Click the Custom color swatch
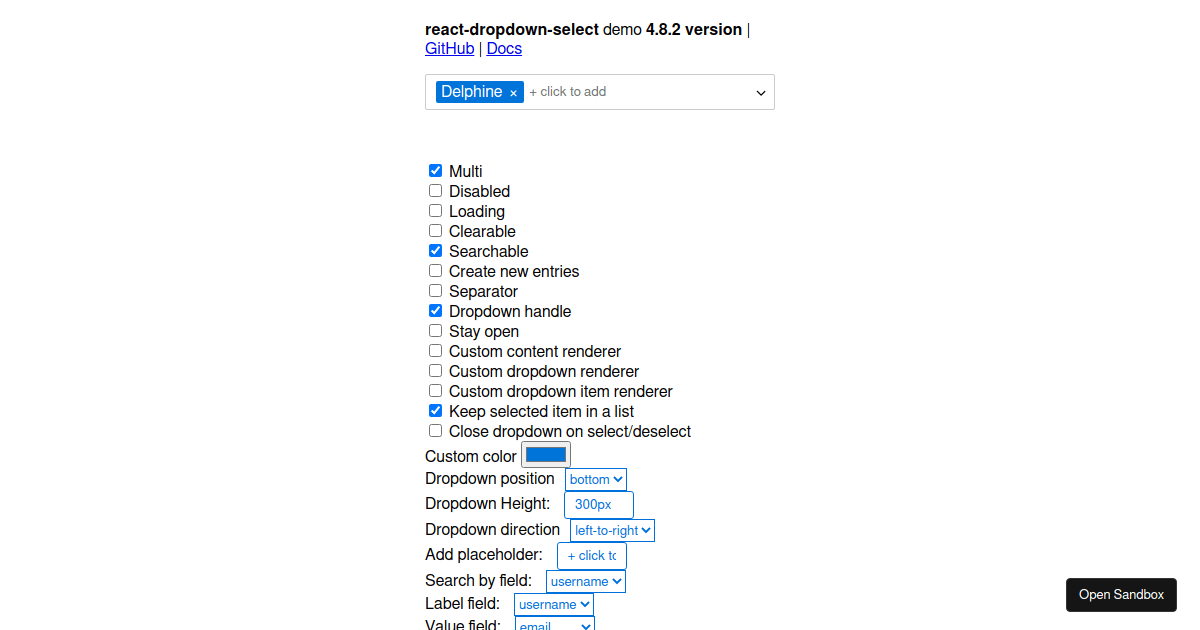 (x=545, y=454)
